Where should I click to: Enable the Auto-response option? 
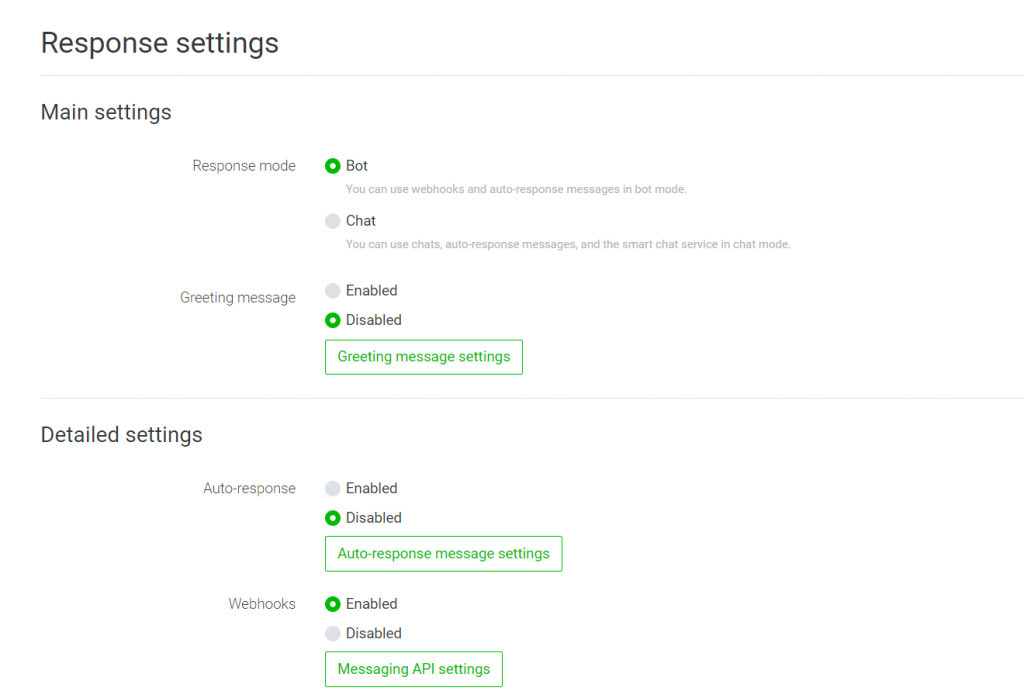[x=333, y=489]
